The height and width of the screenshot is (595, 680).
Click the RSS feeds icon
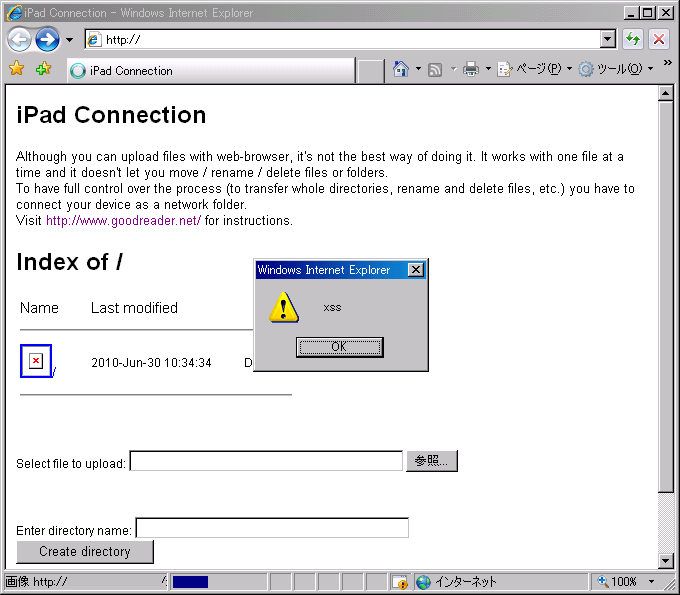click(435, 69)
